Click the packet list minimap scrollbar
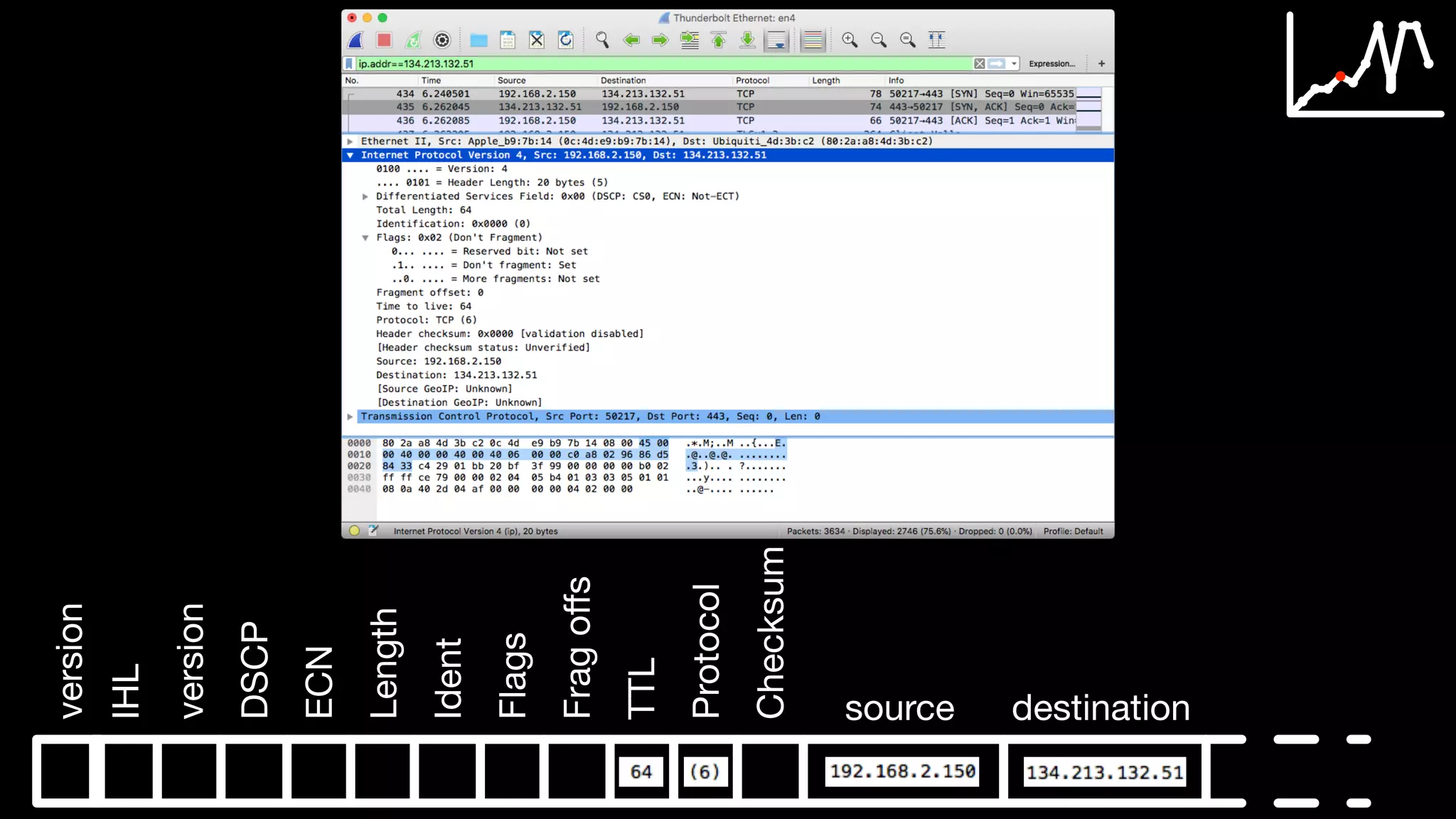Image resolution: width=1456 pixels, height=819 pixels. pos(1088,109)
